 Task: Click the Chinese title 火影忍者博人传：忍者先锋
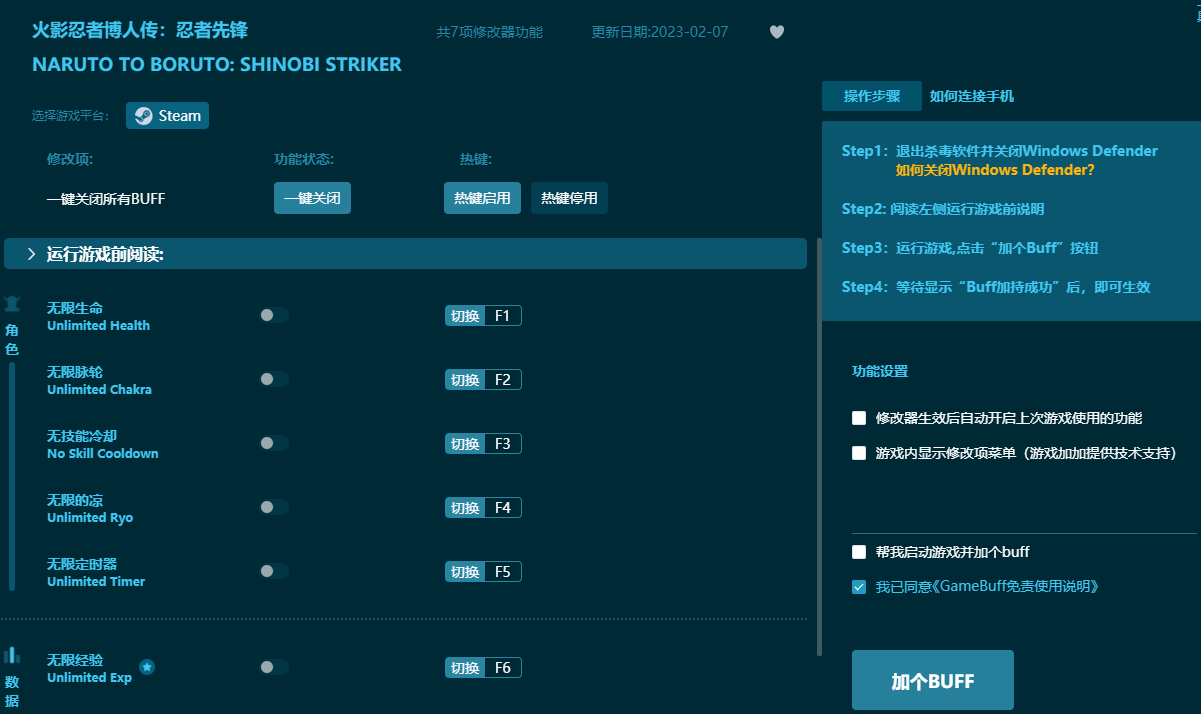pos(140,30)
